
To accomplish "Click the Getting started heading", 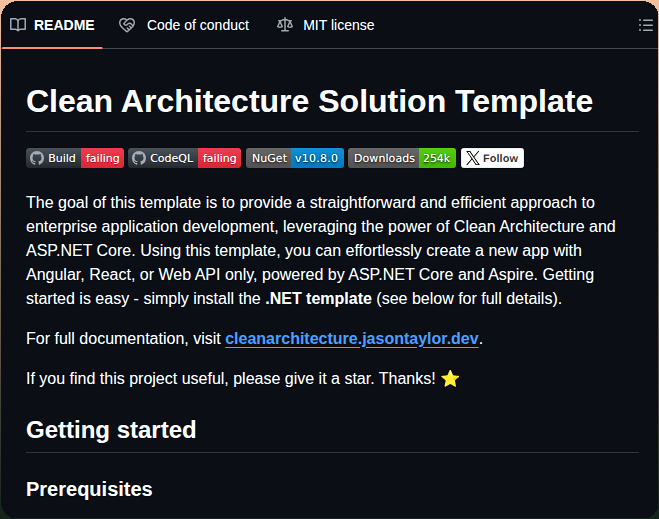I will 111,429.
